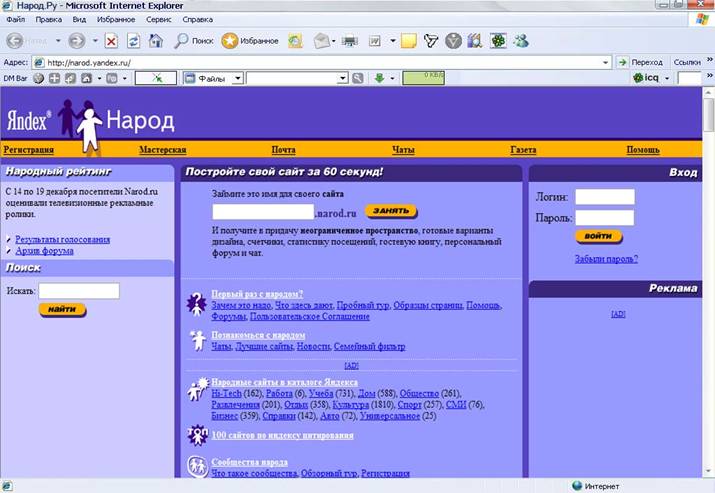Go to Регистрация in orange nav bar

pos(28,150)
